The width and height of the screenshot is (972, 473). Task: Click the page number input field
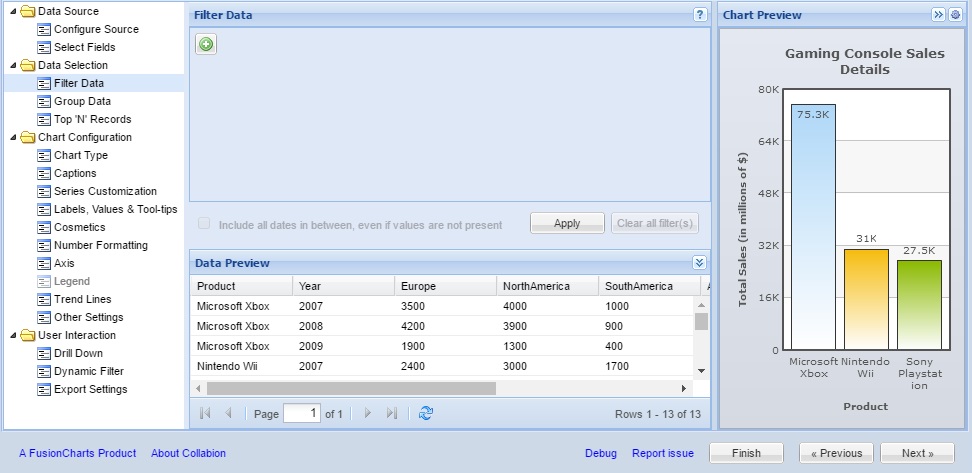[x=302, y=413]
